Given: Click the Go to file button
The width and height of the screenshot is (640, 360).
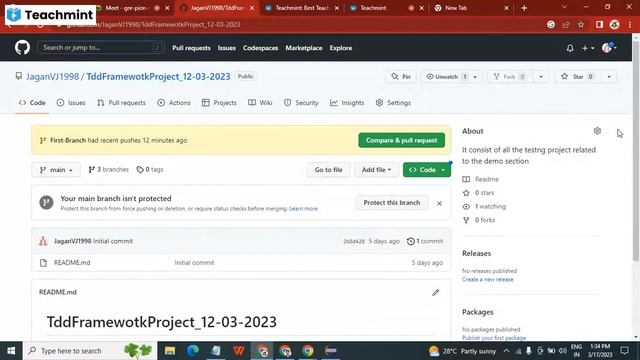Looking at the screenshot, I should pyautogui.click(x=329, y=170).
